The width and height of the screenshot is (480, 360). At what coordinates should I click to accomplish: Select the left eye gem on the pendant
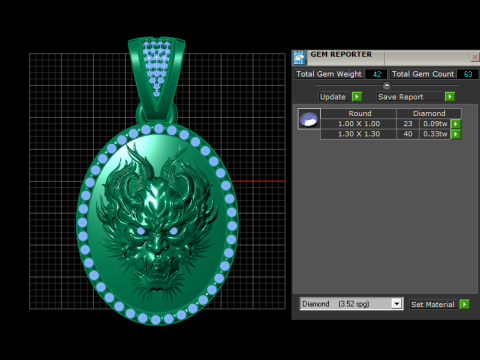click(141, 231)
